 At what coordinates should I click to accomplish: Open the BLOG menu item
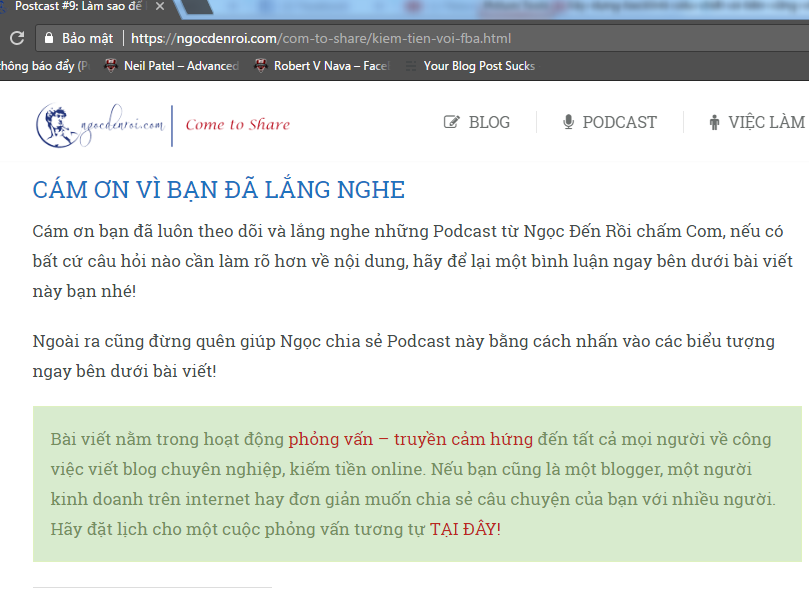click(489, 122)
